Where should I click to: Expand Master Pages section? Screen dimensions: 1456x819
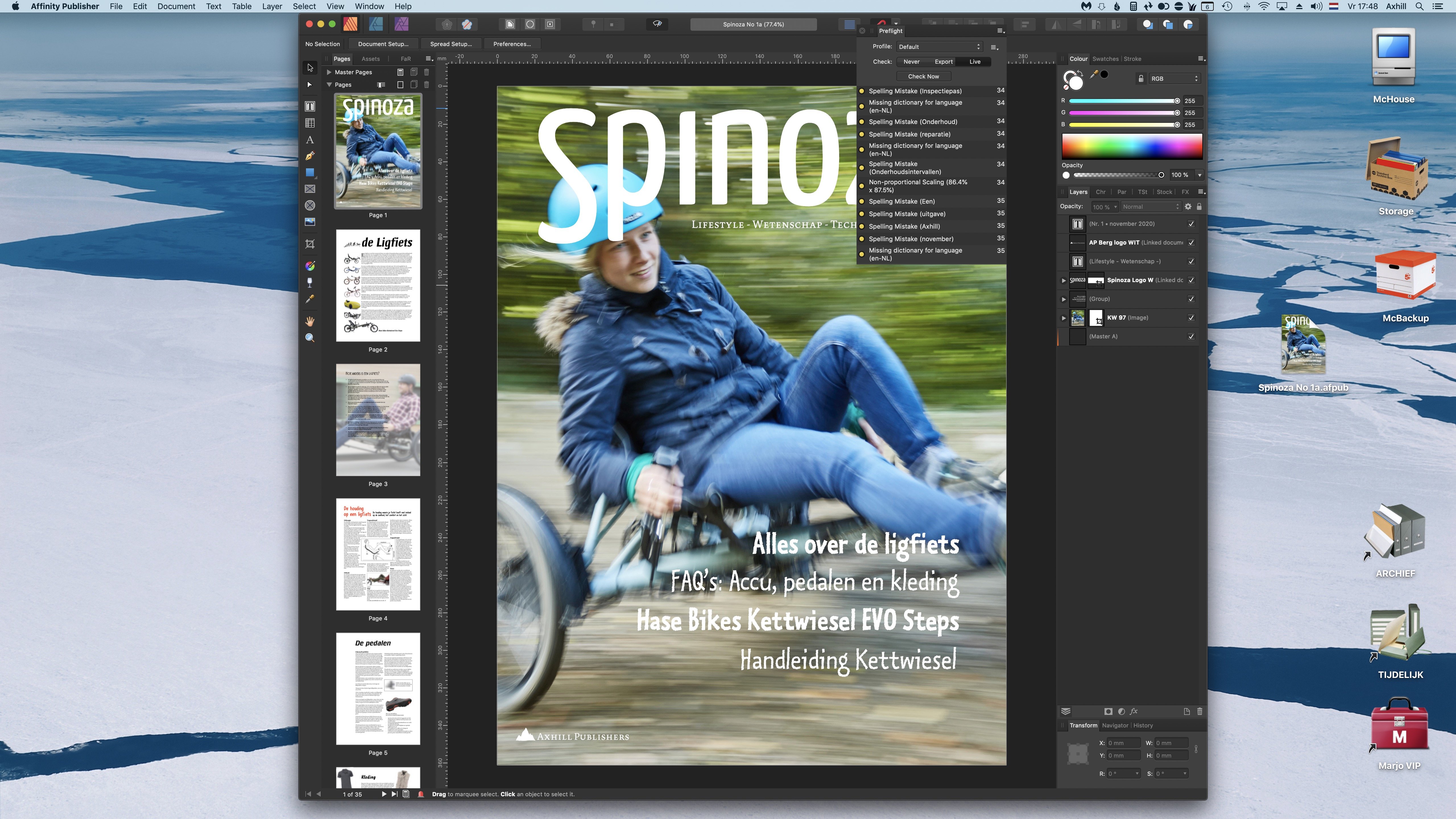pyautogui.click(x=329, y=72)
